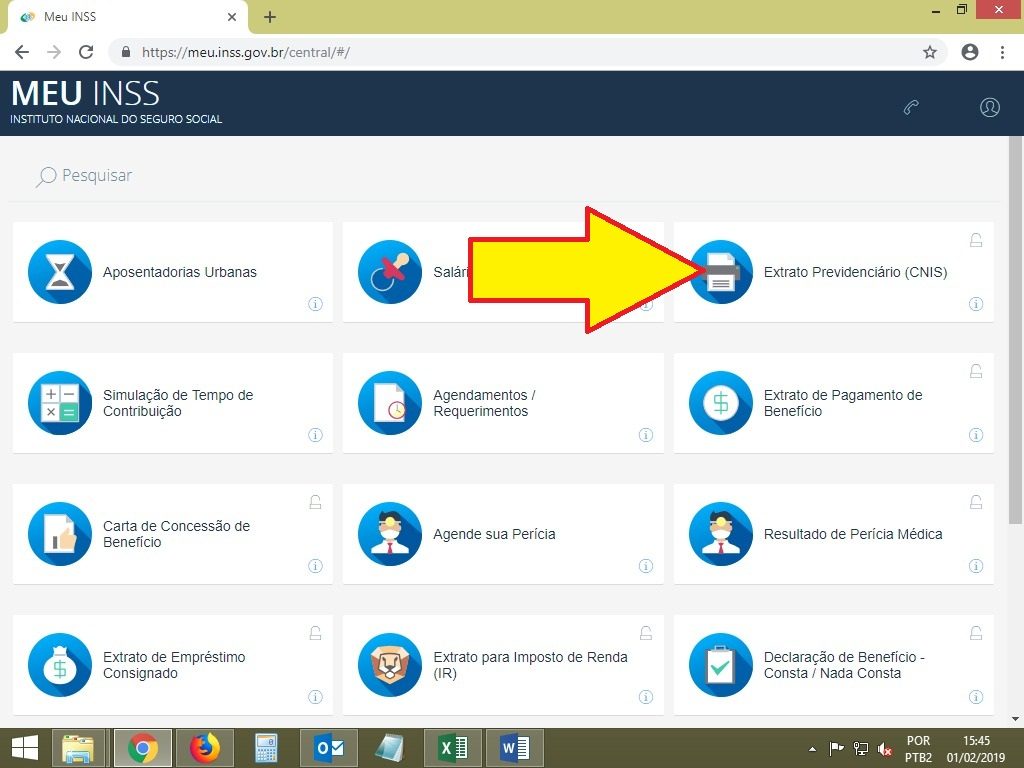Show info for Simulação de Tempo de Contribuição

[315, 435]
